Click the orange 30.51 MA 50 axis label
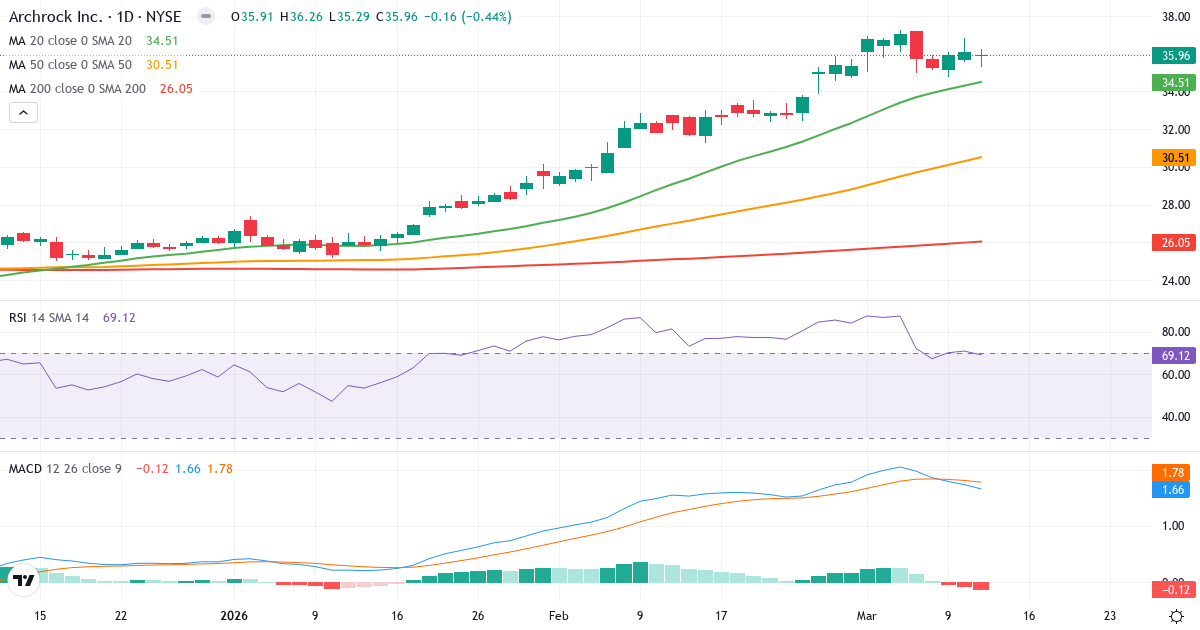Screen dimensions: 1200x630 (1172, 156)
